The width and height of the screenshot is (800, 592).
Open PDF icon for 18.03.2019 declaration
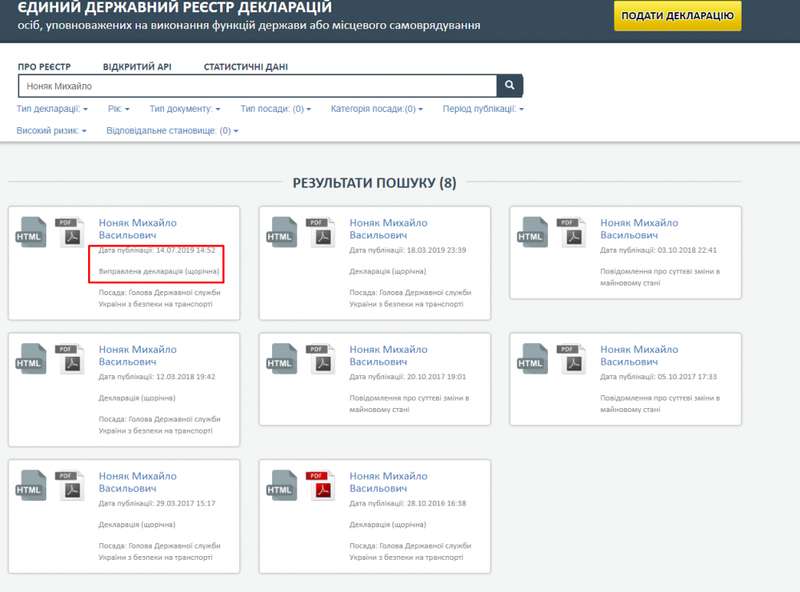point(321,232)
